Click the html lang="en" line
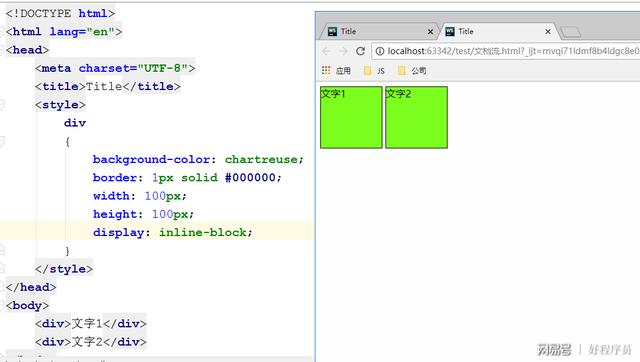Image resolution: width=640 pixels, height=362 pixels. pos(64,32)
